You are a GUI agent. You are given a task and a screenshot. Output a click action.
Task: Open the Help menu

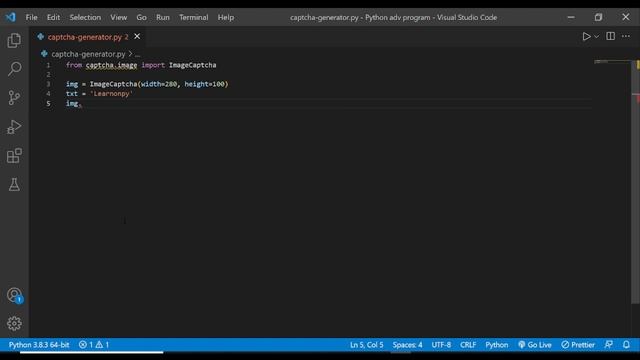(x=226, y=17)
